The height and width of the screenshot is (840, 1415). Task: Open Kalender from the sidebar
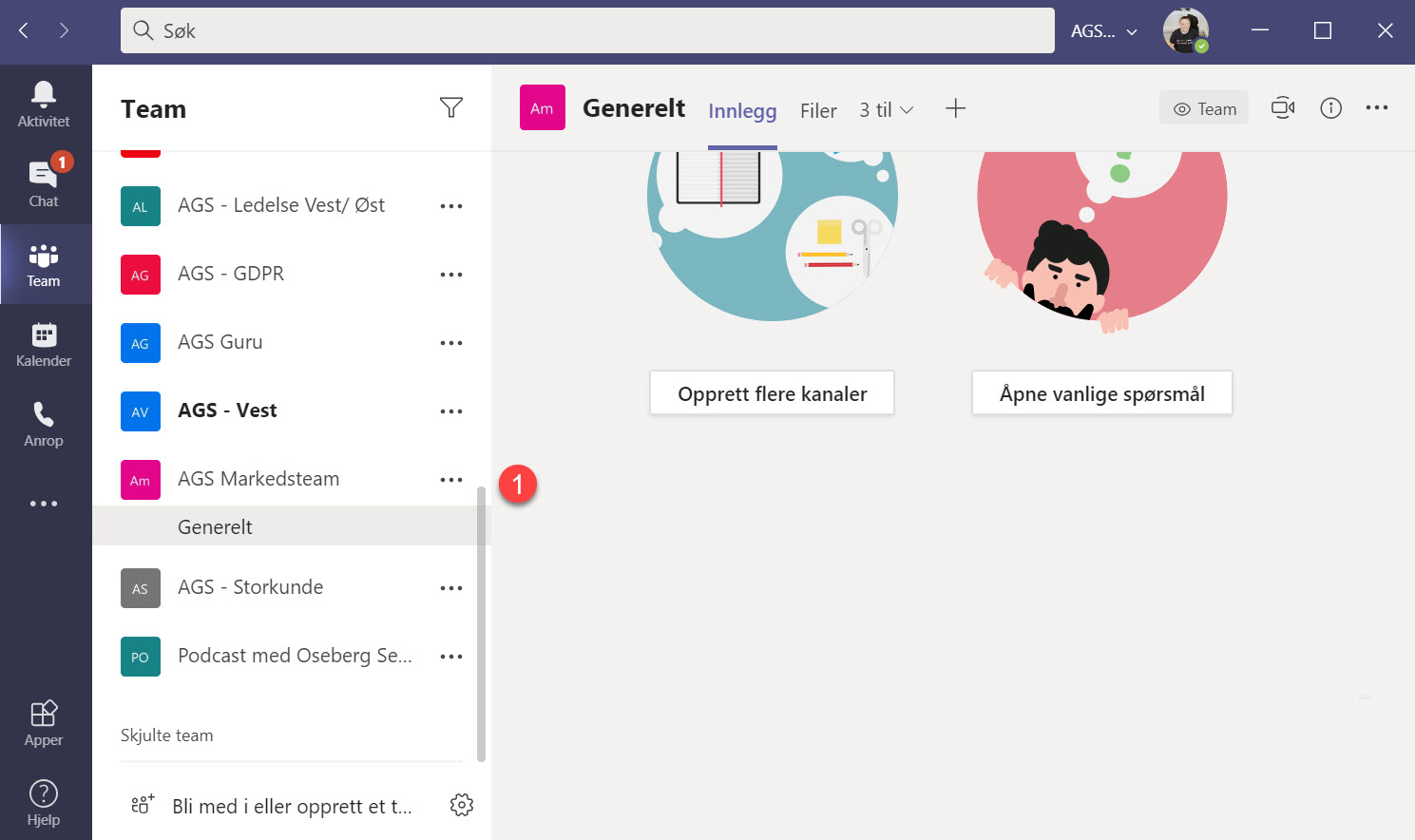[x=43, y=342]
